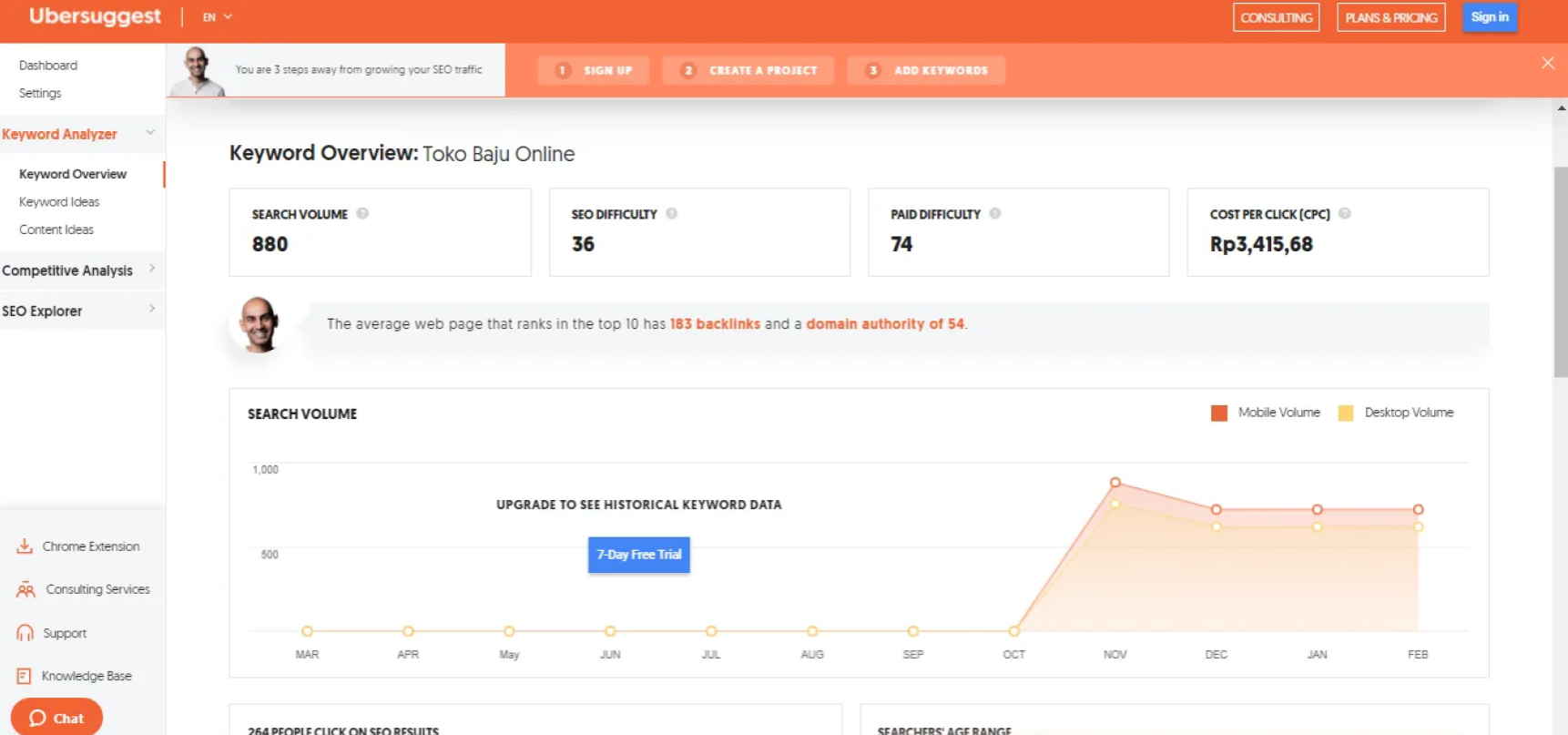Start the 7-Day Free Trial

pos(639,555)
